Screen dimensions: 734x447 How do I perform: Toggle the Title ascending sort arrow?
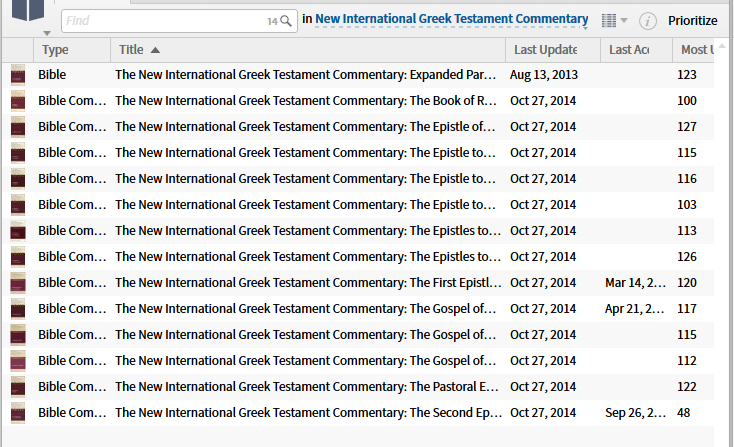(155, 50)
